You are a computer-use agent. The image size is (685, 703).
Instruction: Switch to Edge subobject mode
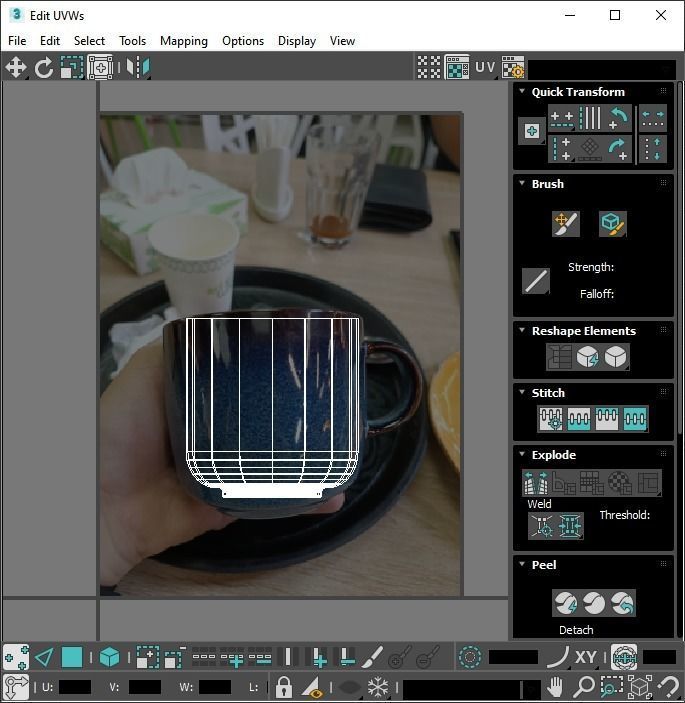click(x=44, y=657)
